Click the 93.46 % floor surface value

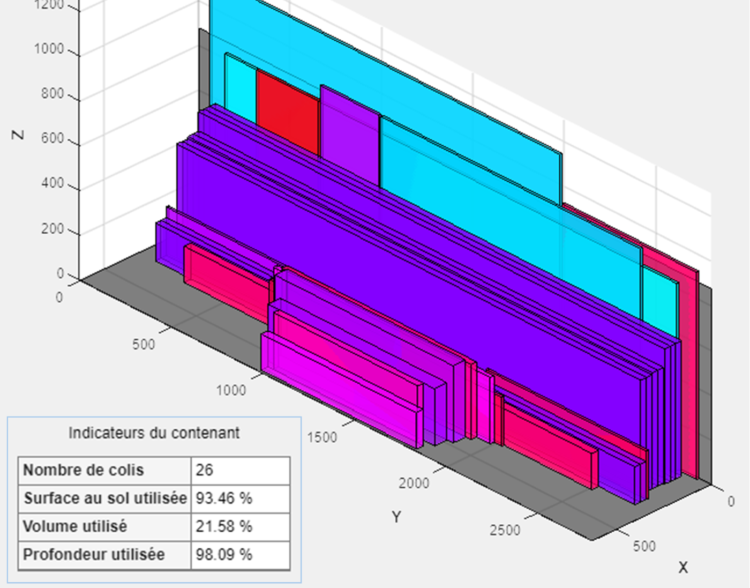pos(240,498)
